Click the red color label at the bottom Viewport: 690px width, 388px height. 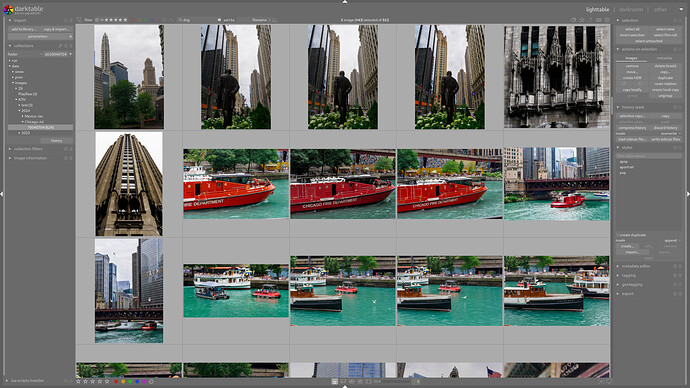[116, 381]
